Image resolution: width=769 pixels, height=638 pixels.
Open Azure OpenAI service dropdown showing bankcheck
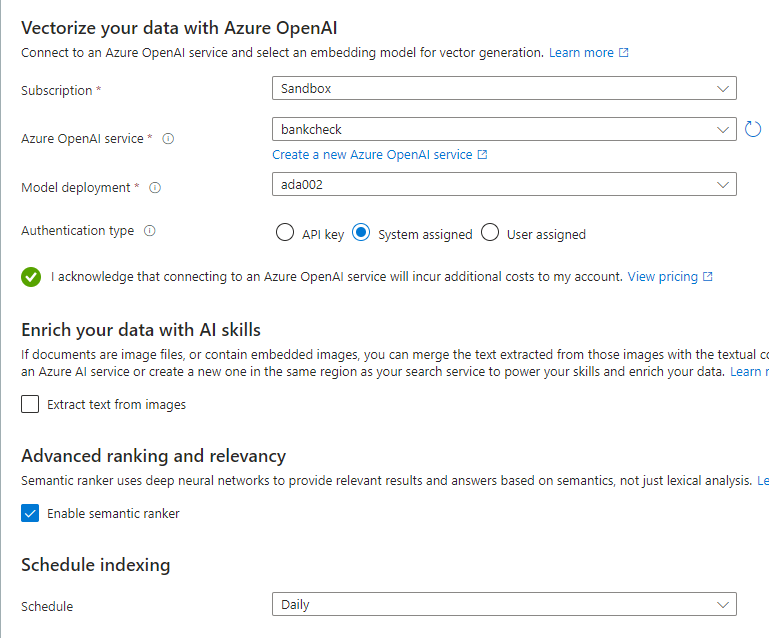(504, 129)
